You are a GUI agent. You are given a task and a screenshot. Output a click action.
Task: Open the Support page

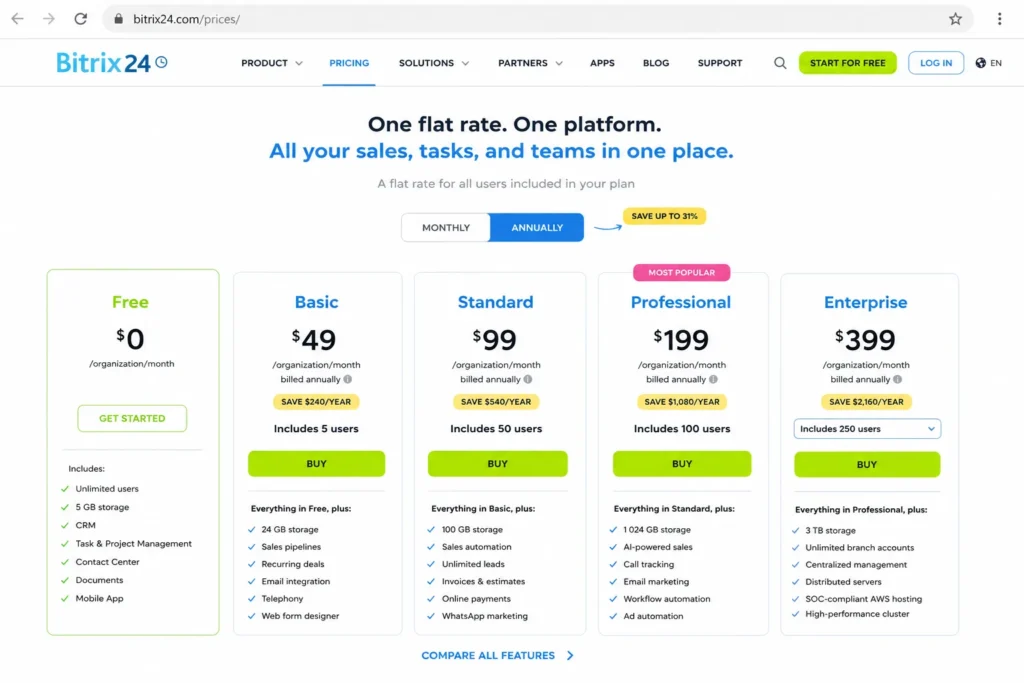(720, 63)
